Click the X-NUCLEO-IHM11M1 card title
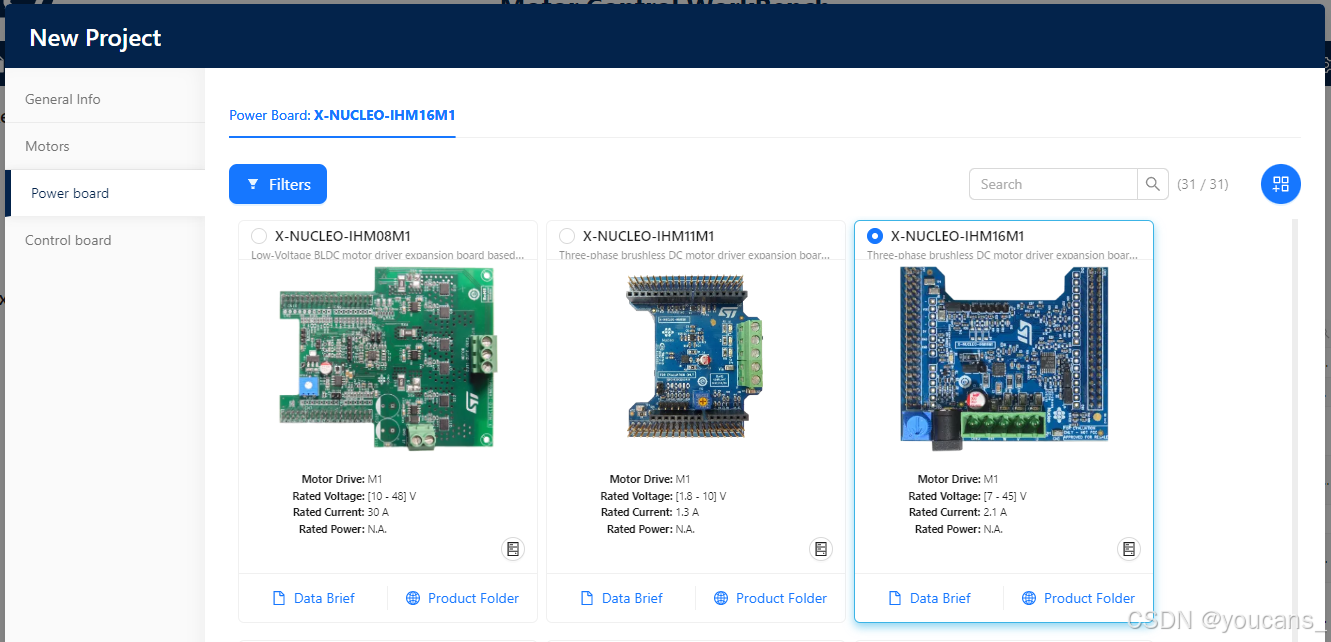Viewport: 1331px width, 642px height. (649, 236)
